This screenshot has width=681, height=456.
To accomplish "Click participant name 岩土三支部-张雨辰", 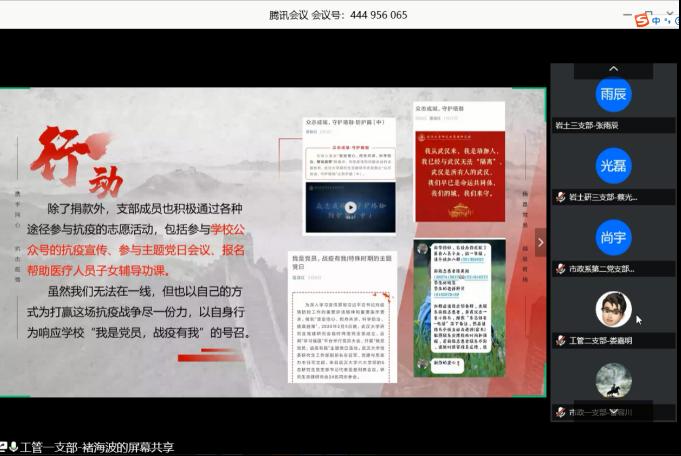I will coord(596,126).
